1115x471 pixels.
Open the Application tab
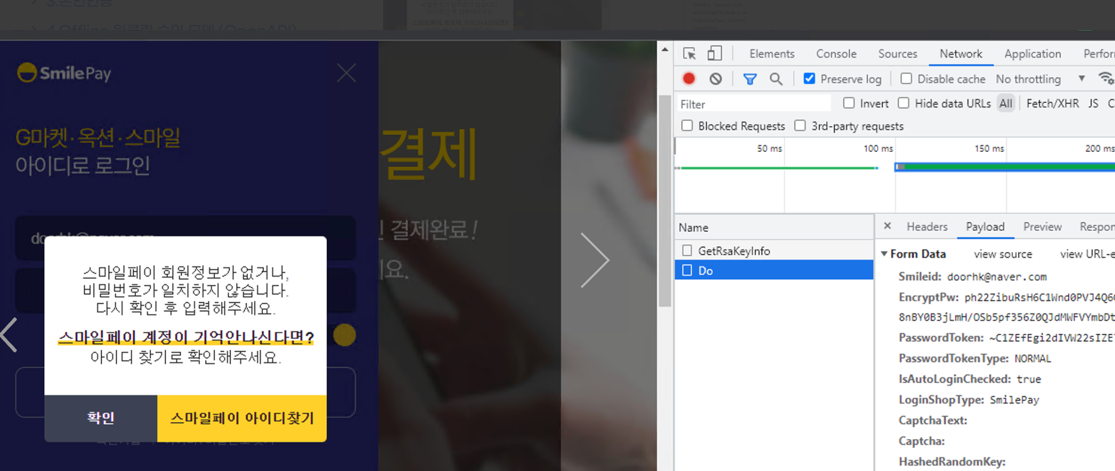coord(1033,54)
